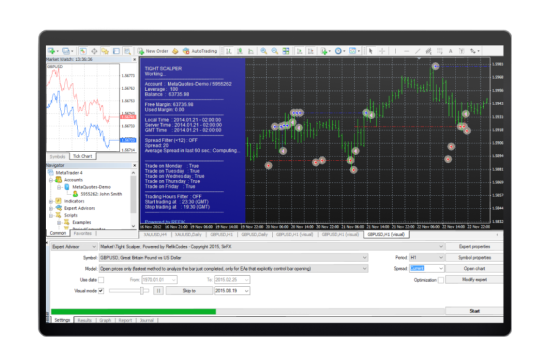
Task: Click the Open chart button
Action: point(474,269)
